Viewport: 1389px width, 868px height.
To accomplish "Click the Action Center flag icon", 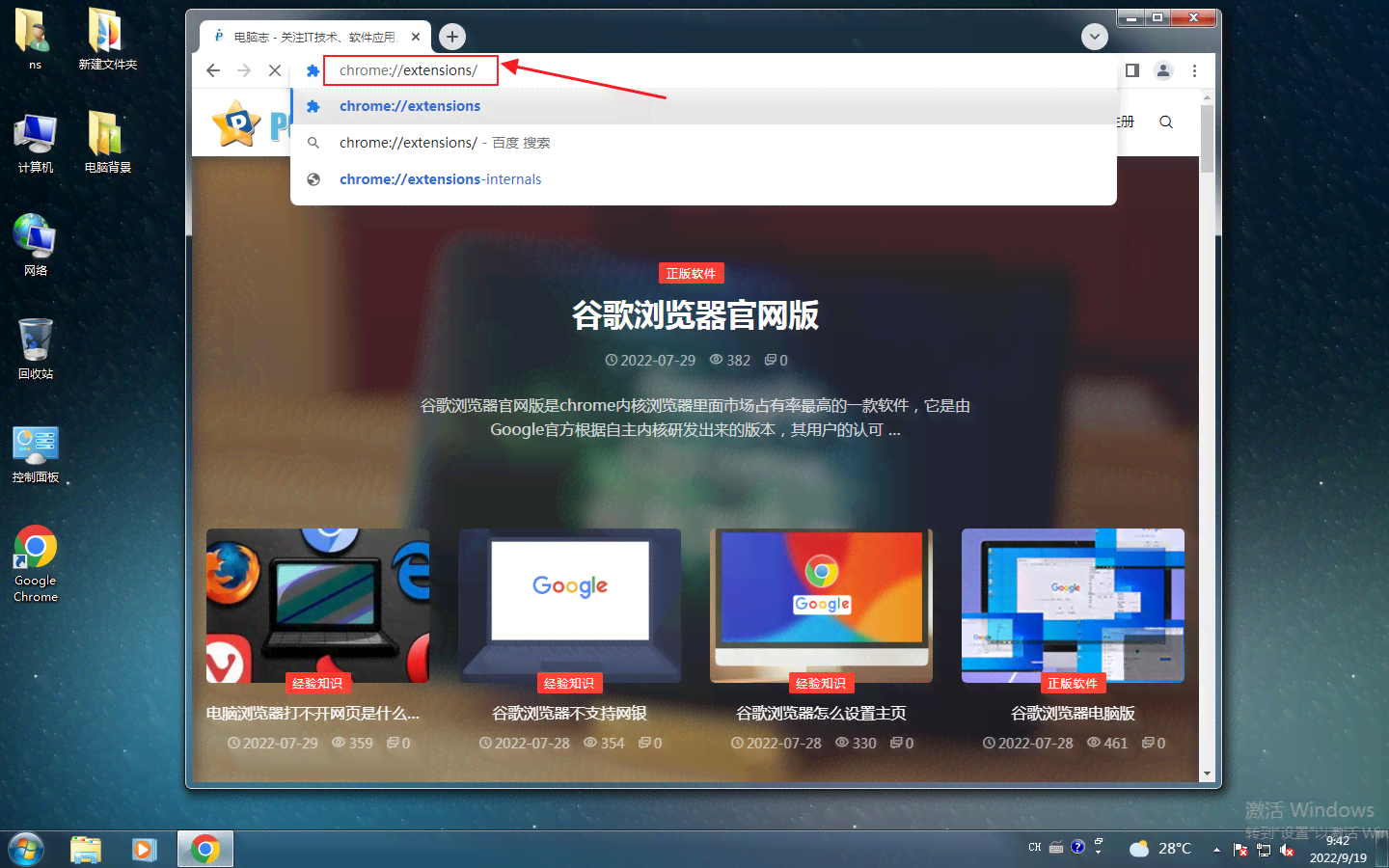I will tap(1240, 850).
